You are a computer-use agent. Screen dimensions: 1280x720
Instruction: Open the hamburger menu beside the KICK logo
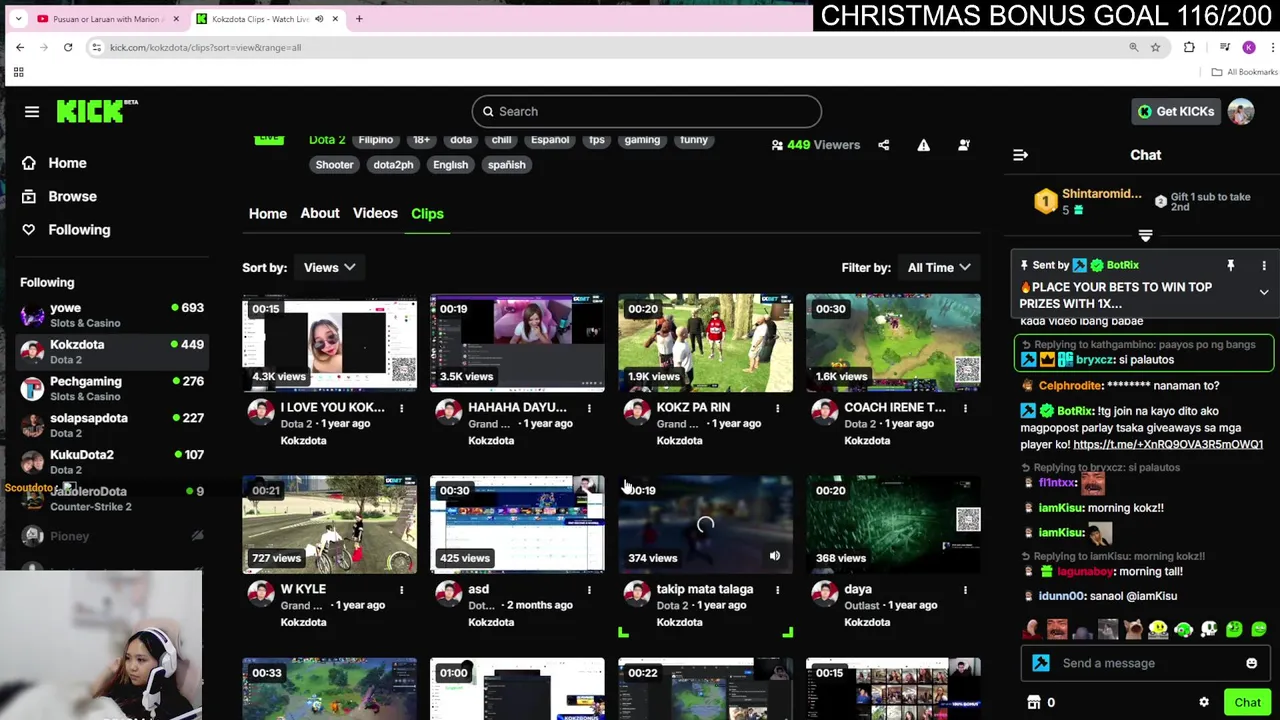[32, 112]
